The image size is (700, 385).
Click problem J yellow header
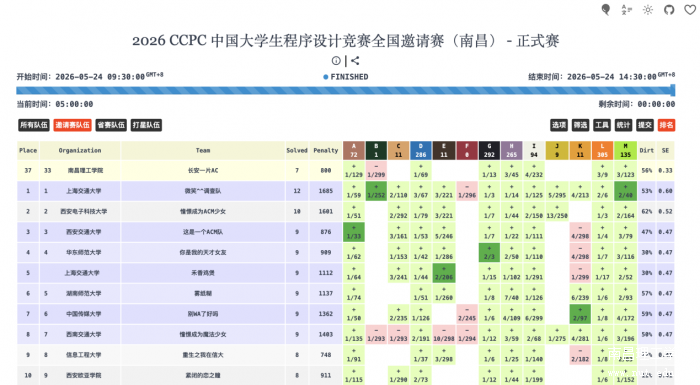[557, 151]
